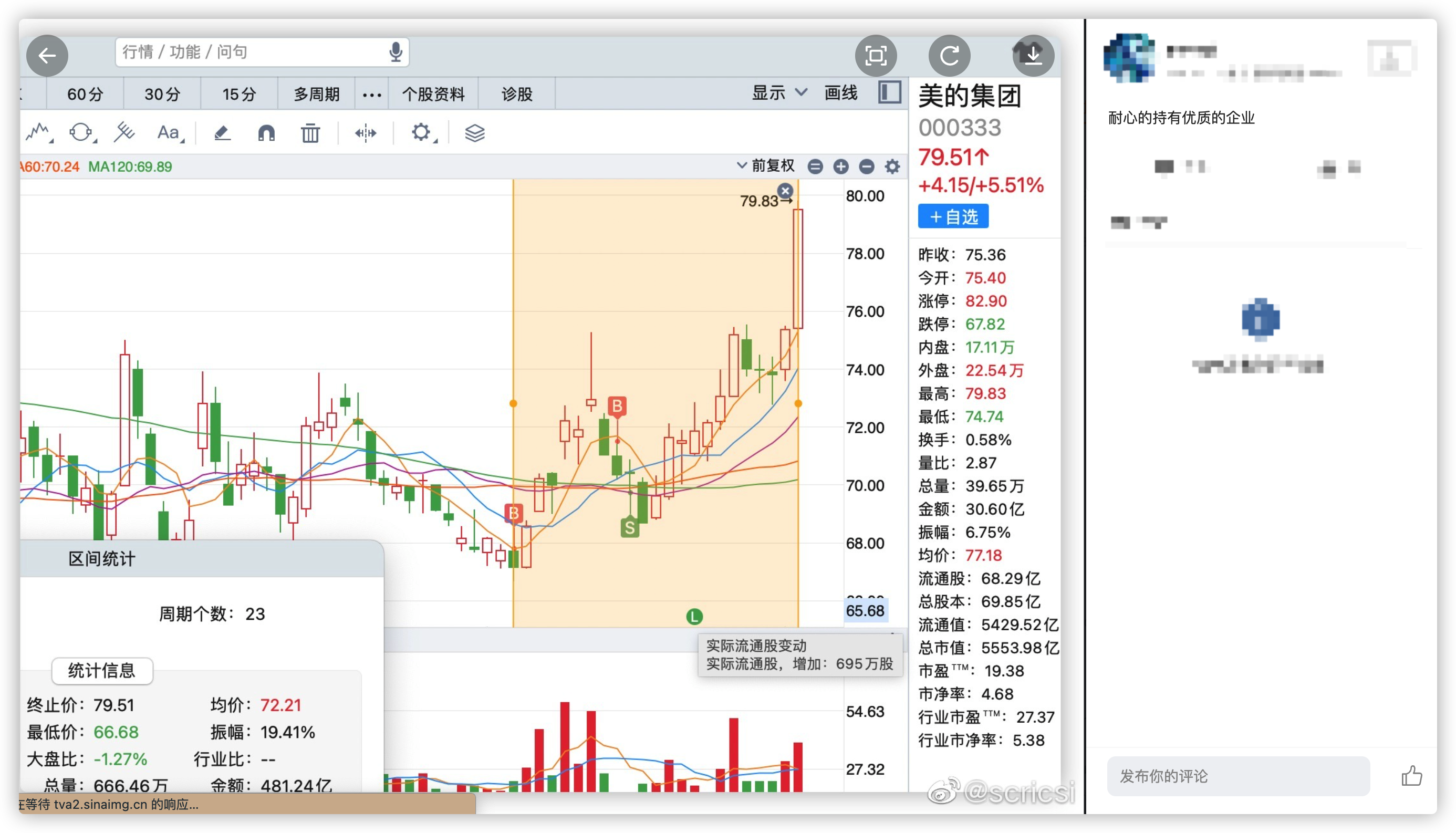Select the magnet snap tool
The width and height of the screenshot is (1456, 833).
(x=266, y=133)
